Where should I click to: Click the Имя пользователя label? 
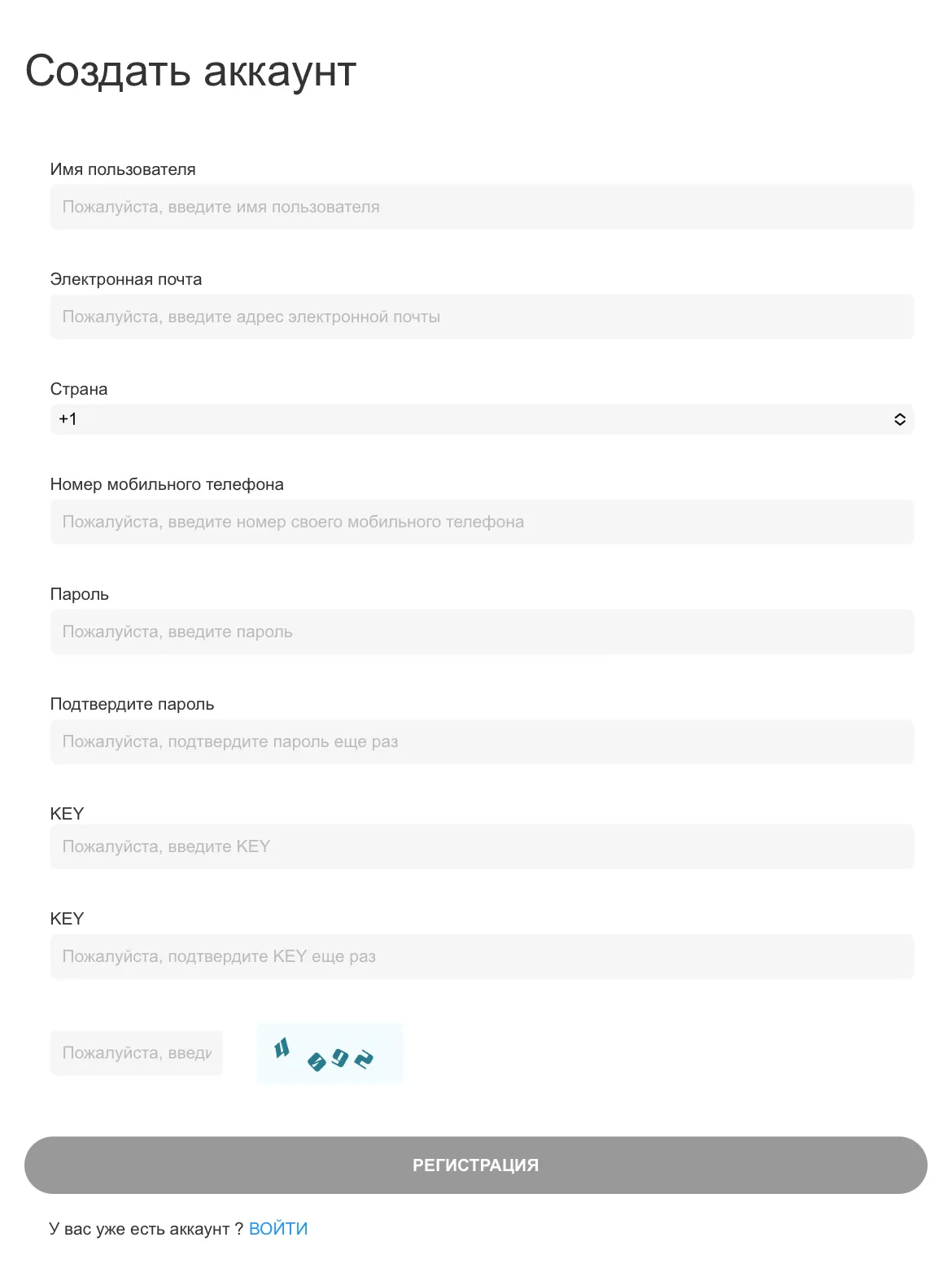(123, 169)
